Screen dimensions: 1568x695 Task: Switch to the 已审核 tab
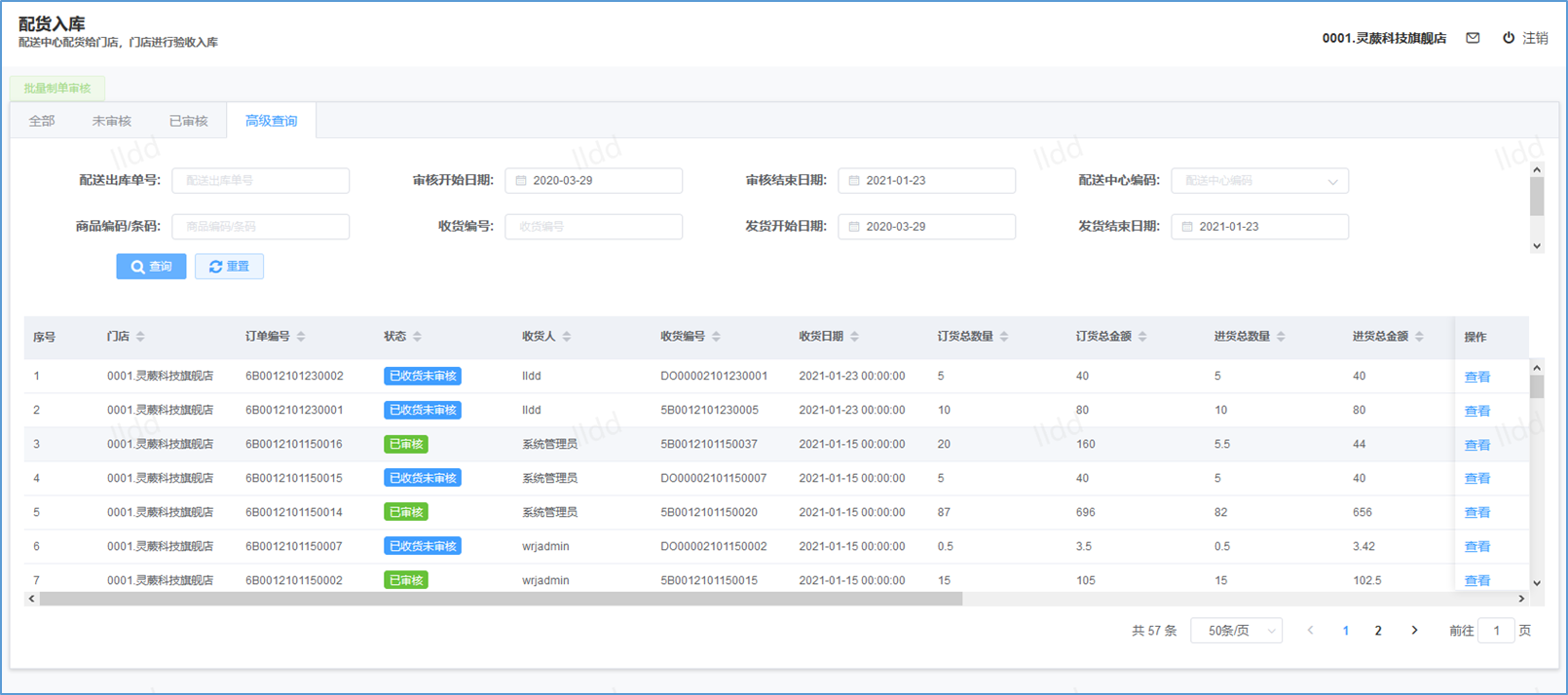point(188,121)
